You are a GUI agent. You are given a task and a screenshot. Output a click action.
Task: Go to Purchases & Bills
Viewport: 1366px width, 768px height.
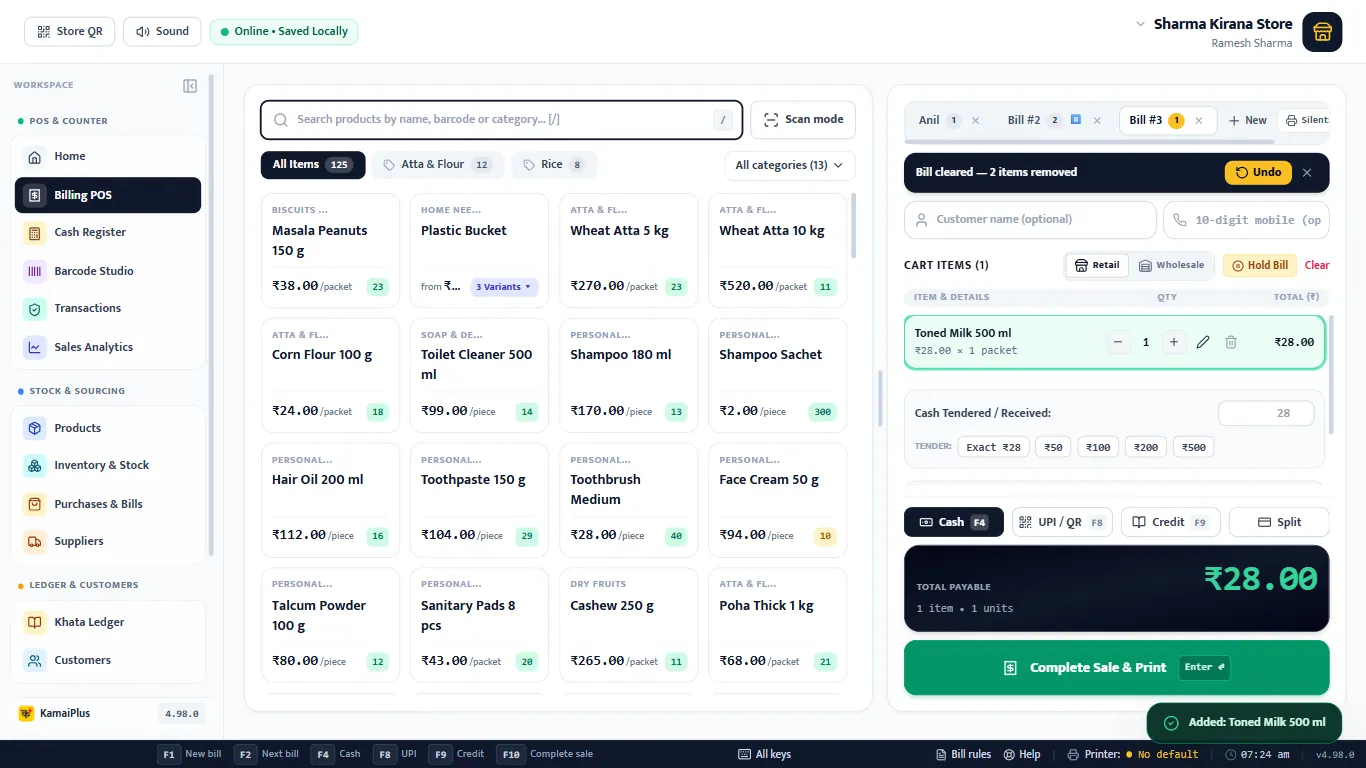click(x=108, y=504)
